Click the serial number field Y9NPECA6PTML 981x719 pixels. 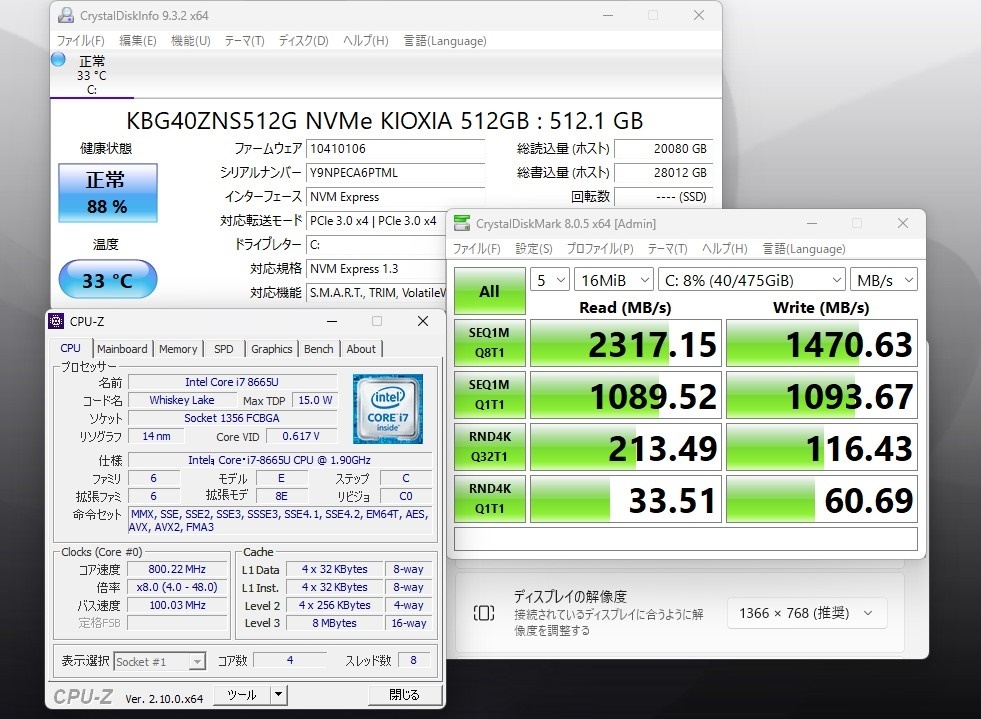pyautogui.click(x=395, y=173)
